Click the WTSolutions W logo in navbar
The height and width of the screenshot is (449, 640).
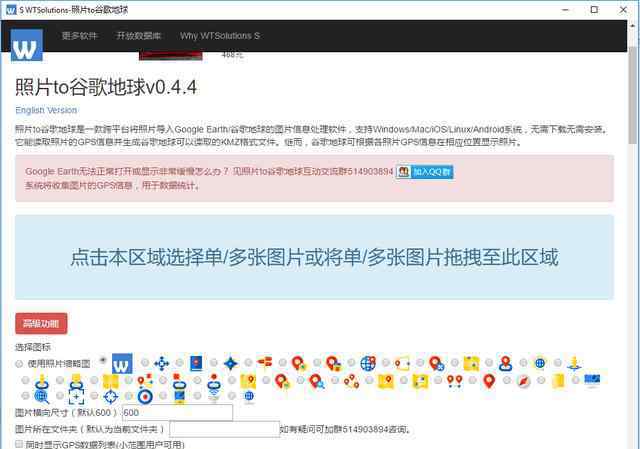point(27,45)
